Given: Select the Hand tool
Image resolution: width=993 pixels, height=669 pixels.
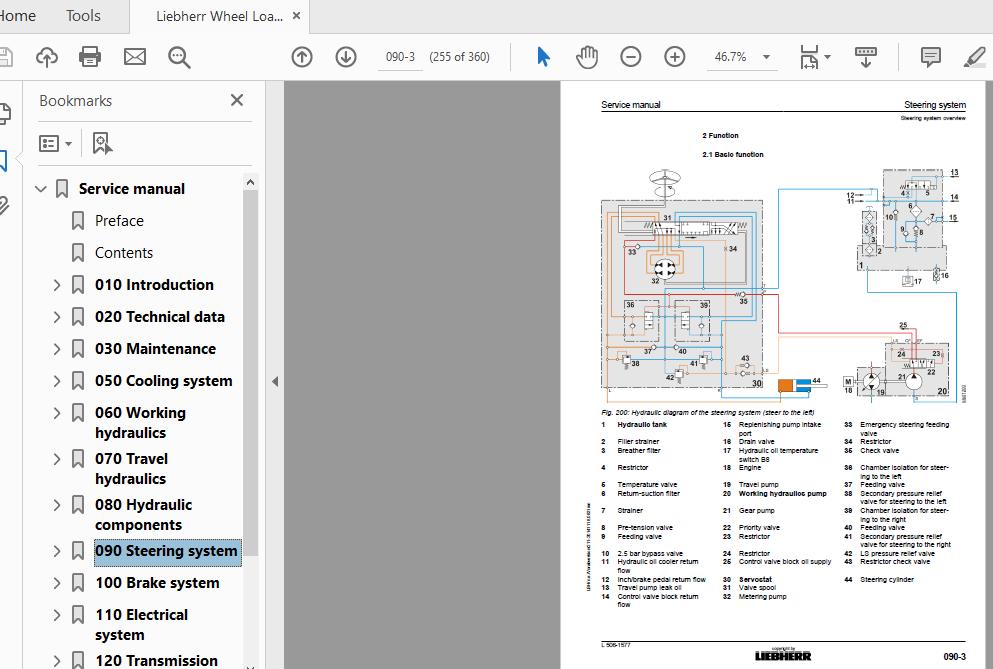Looking at the screenshot, I should pyautogui.click(x=587, y=56).
